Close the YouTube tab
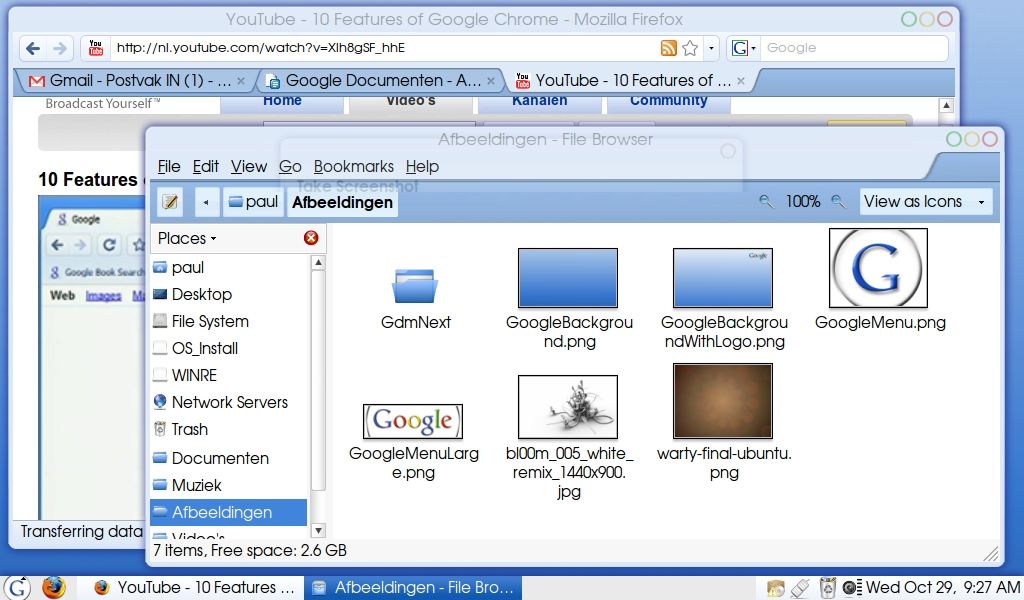 click(x=741, y=81)
